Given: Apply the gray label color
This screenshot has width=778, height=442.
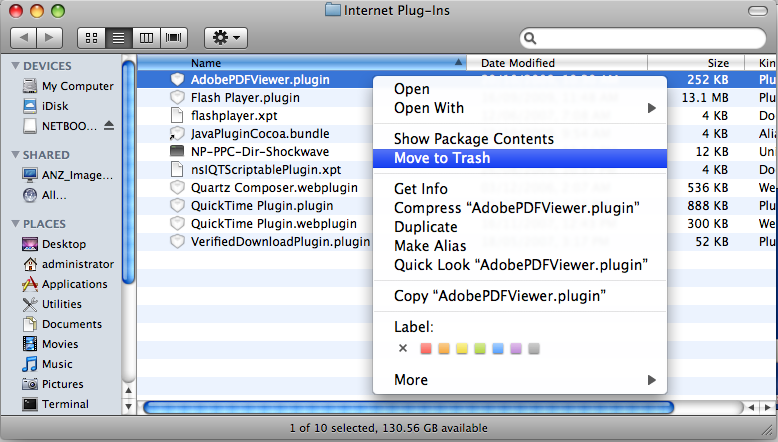Looking at the screenshot, I should coord(534,348).
